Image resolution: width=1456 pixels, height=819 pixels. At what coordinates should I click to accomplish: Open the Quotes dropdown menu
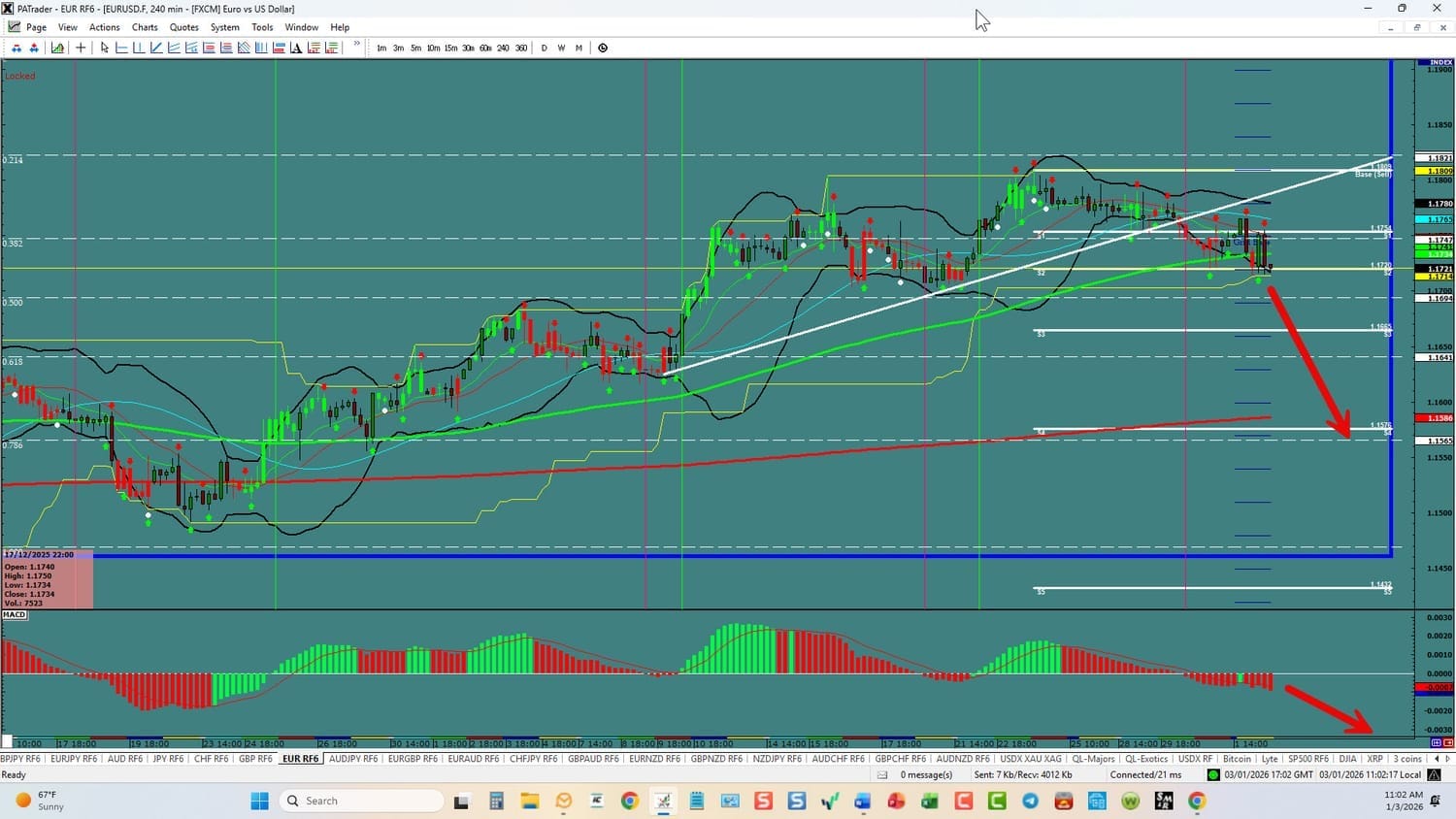[183, 27]
